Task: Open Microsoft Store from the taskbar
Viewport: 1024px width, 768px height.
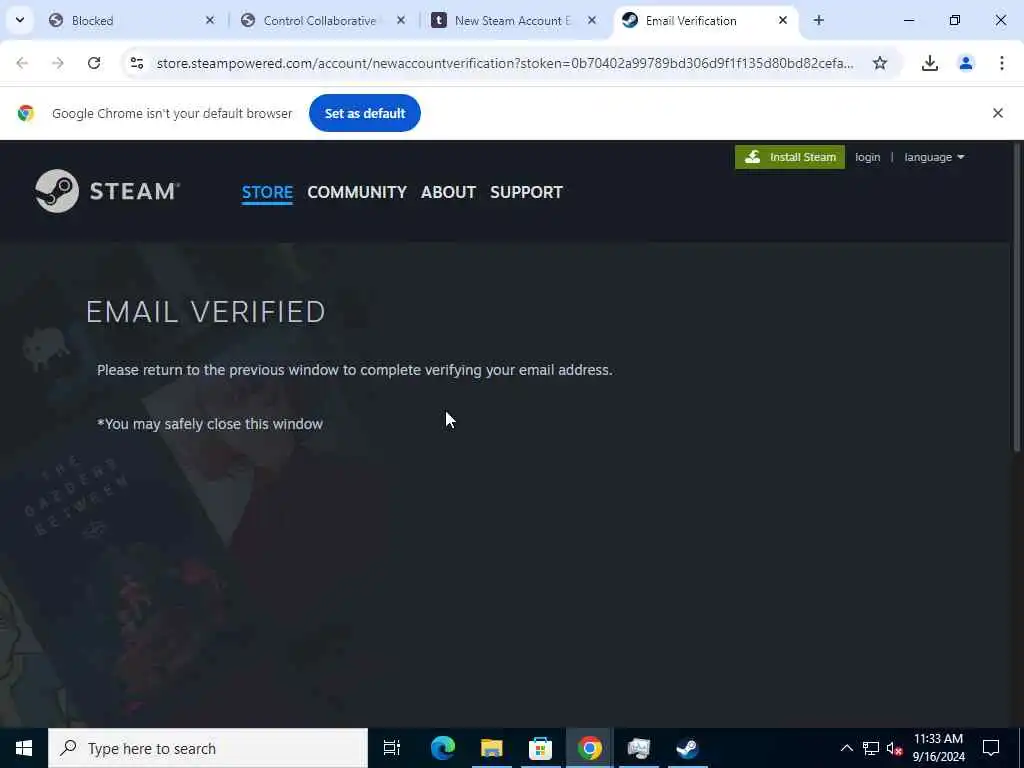Action: (540, 748)
